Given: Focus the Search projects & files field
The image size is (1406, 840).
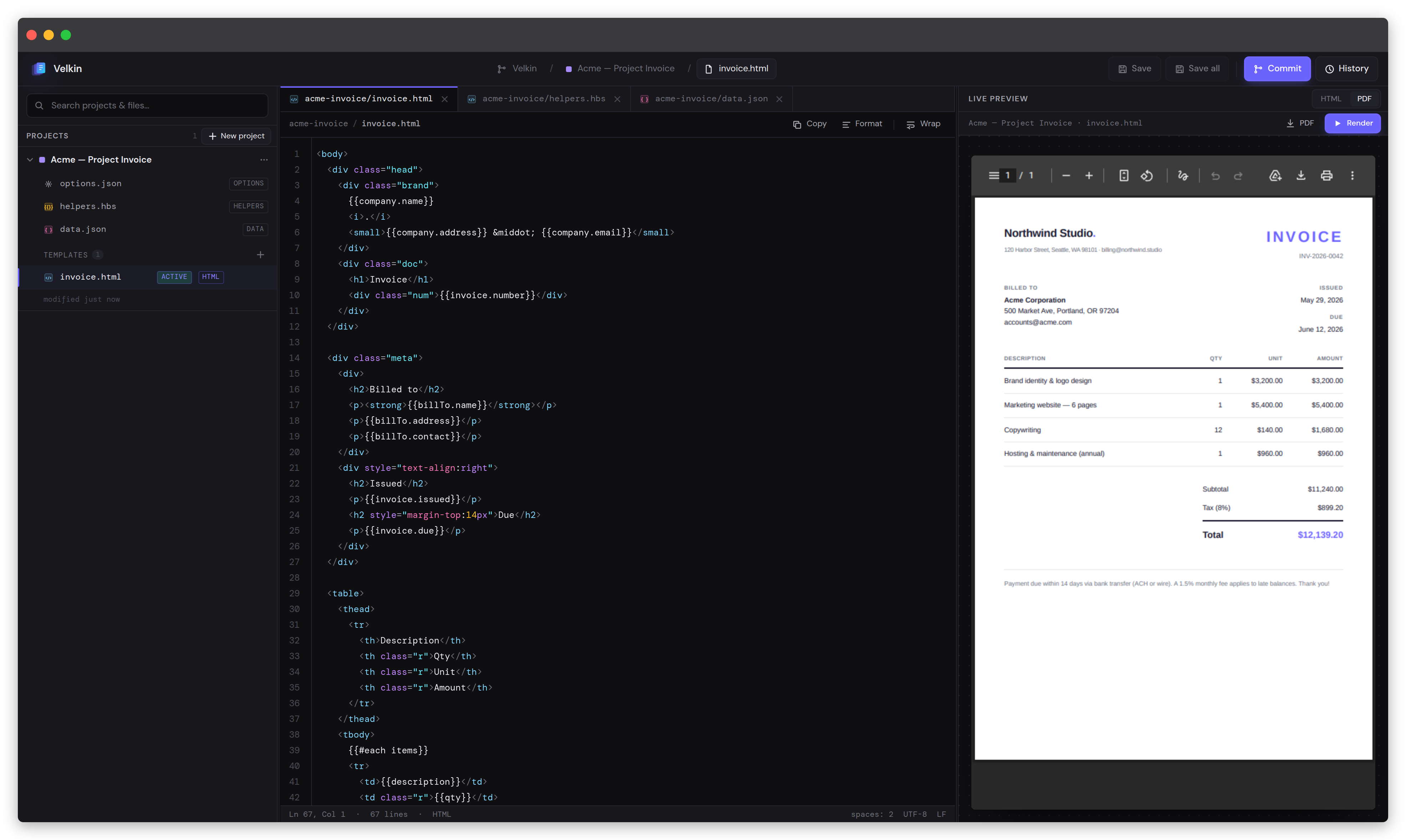Looking at the screenshot, I should [147, 105].
